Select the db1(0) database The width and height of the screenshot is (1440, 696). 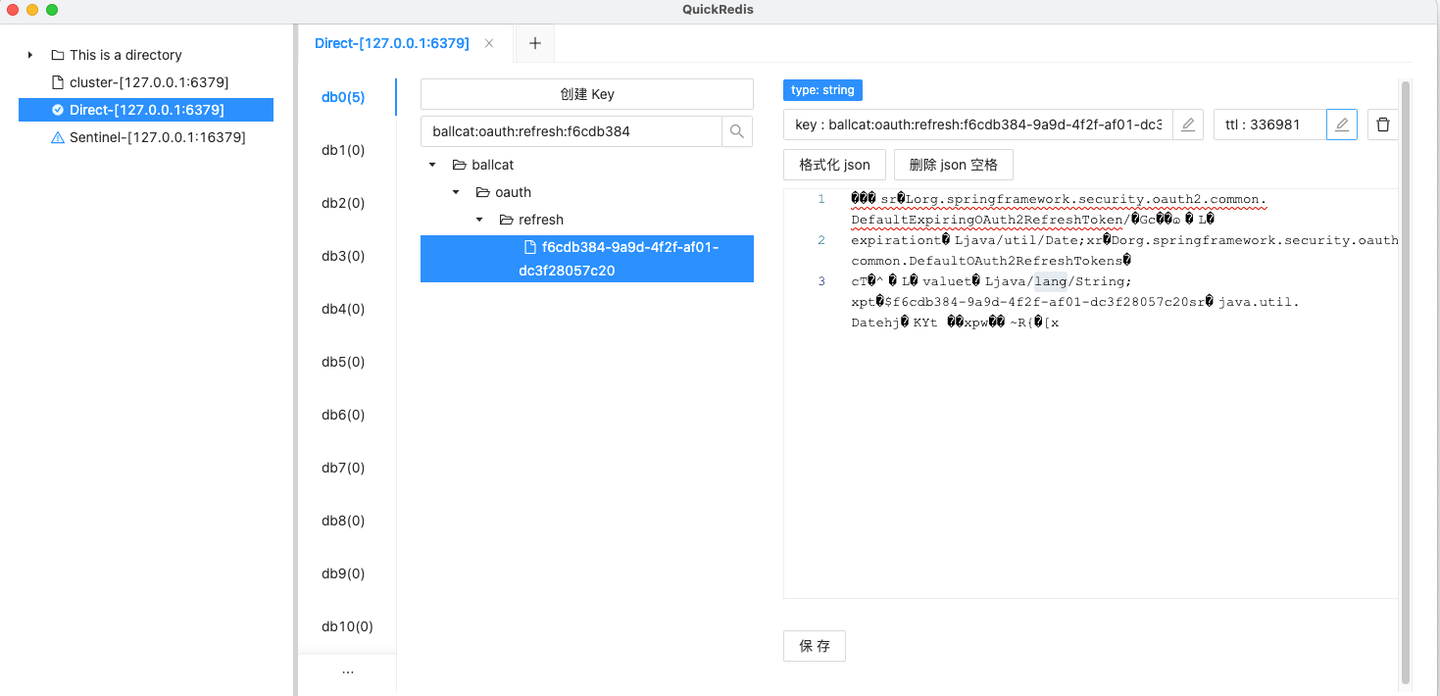[x=340, y=149]
